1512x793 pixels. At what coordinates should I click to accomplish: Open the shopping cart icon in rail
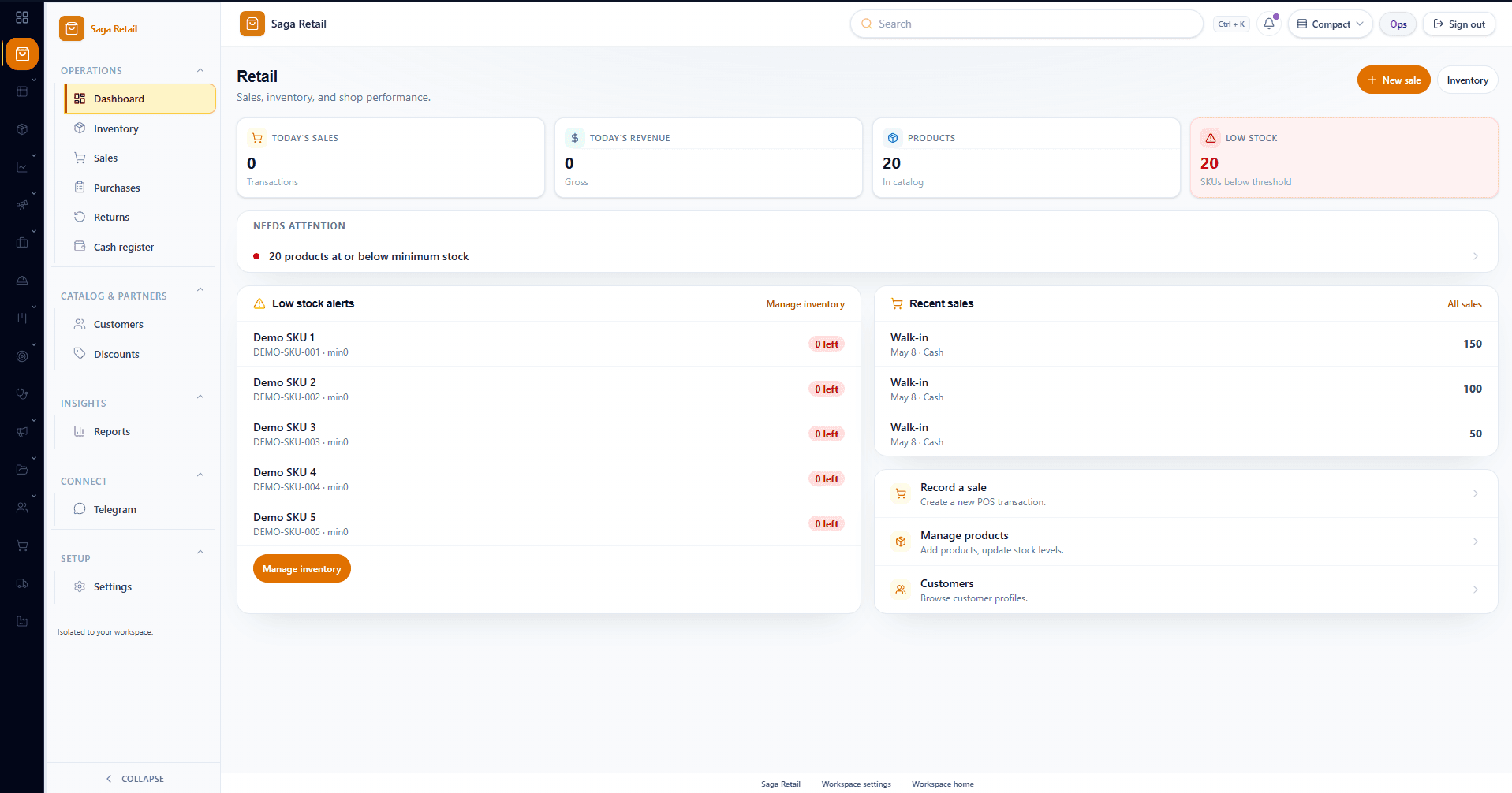click(22, 545)
